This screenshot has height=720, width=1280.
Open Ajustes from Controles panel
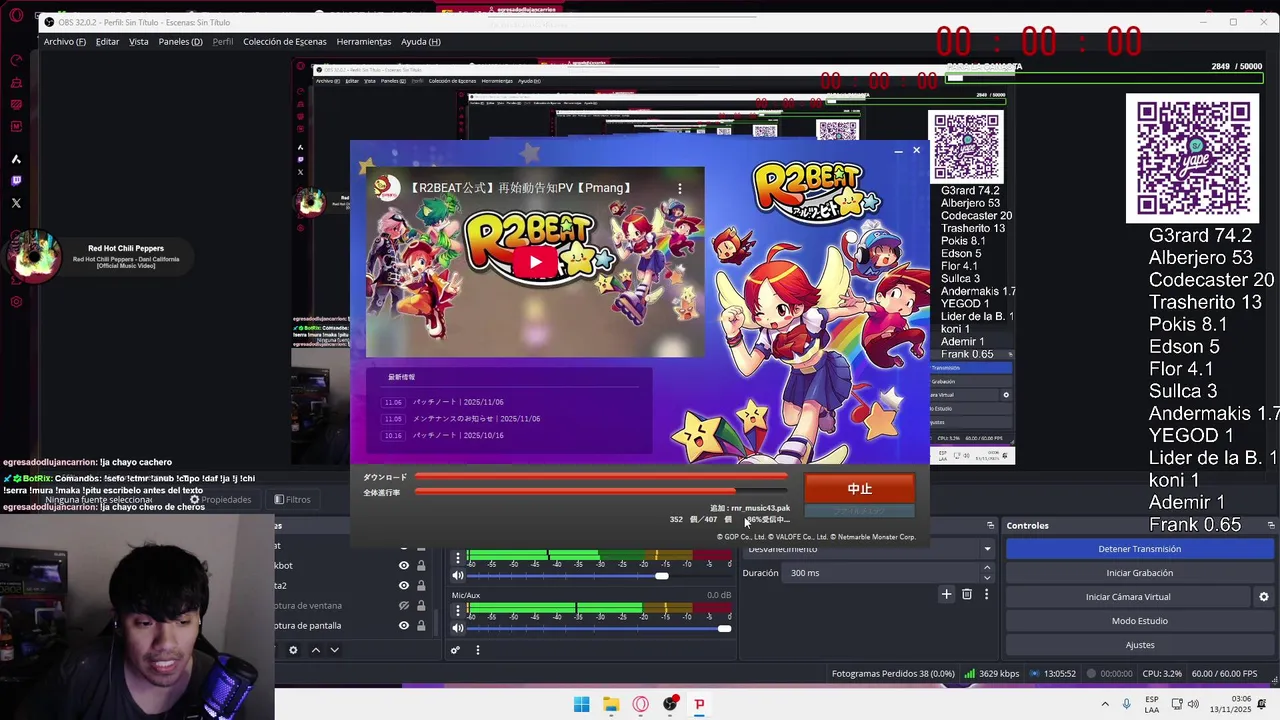[1140, 645]
